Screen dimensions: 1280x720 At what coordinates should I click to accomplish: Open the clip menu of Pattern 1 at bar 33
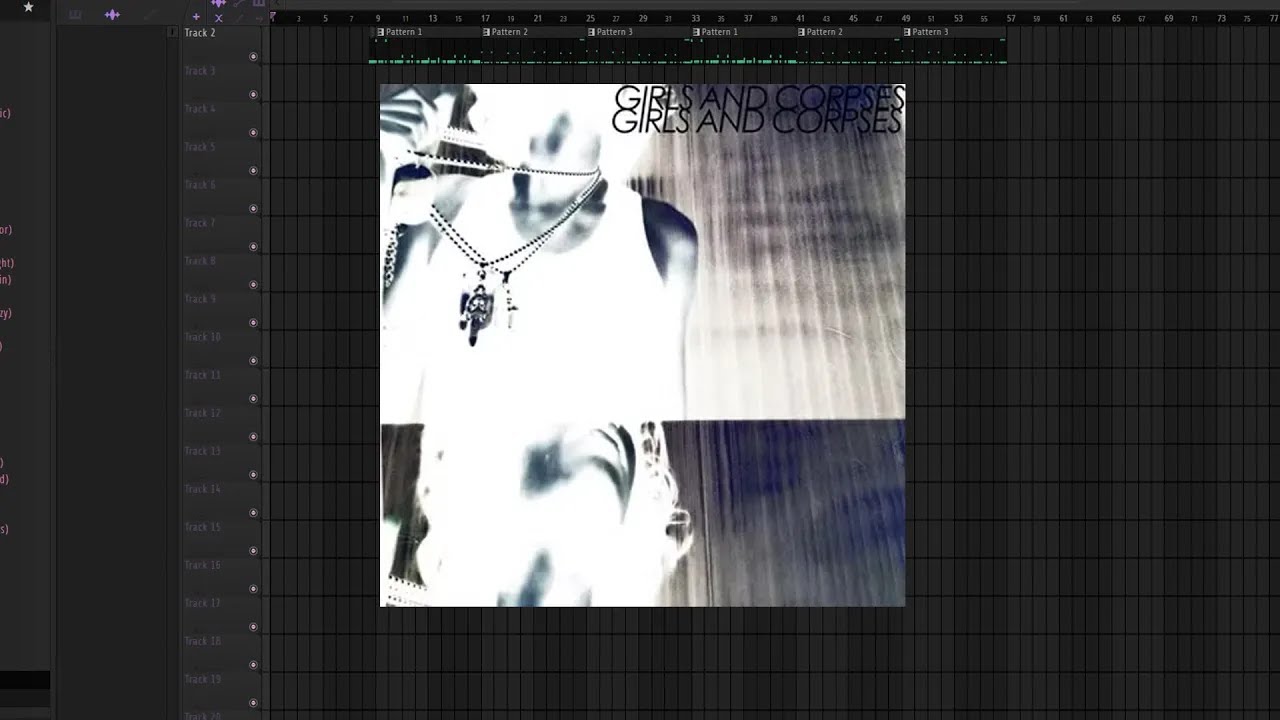pos(697,32)
